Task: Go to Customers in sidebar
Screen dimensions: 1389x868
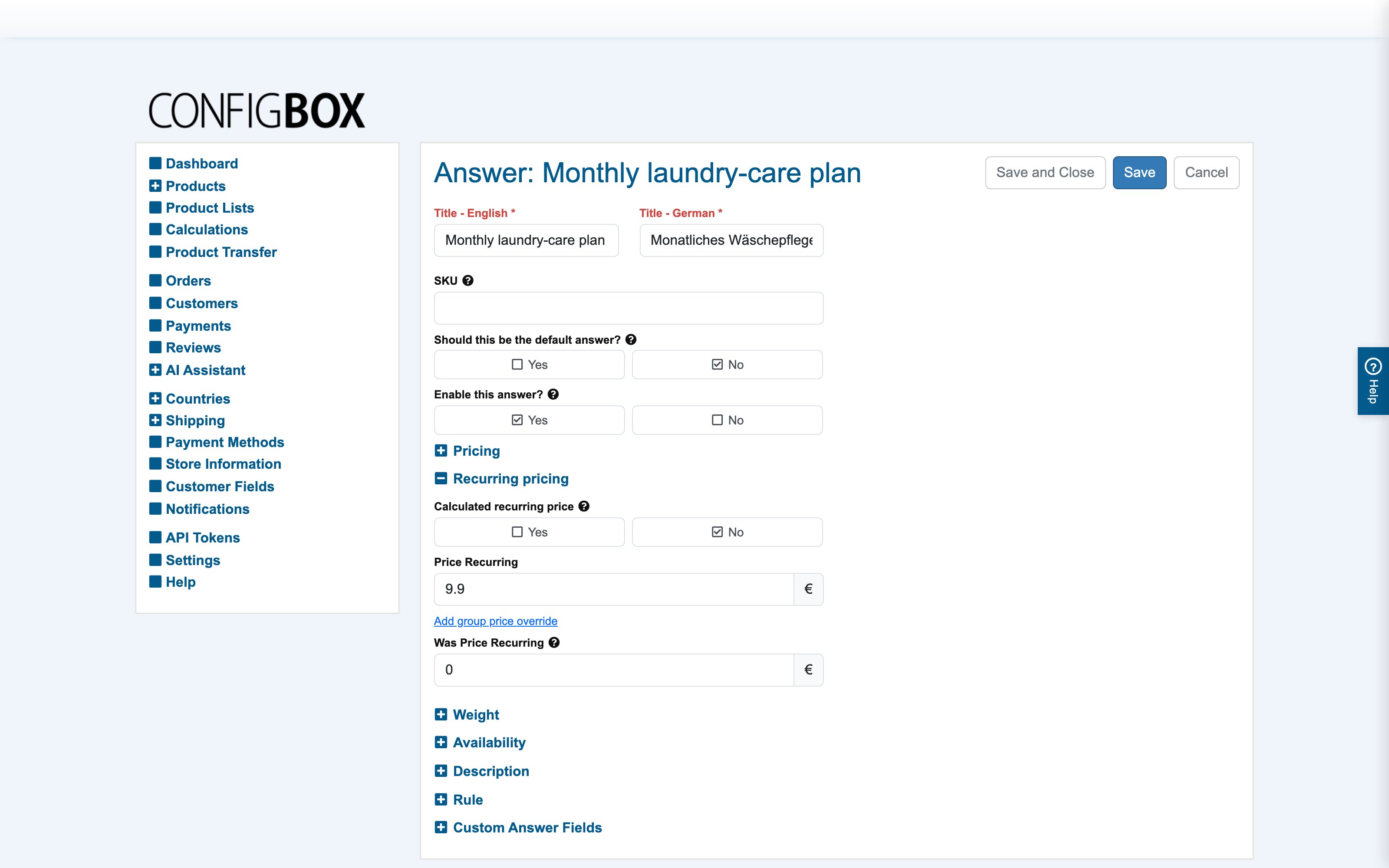Action: click(194, 303)
